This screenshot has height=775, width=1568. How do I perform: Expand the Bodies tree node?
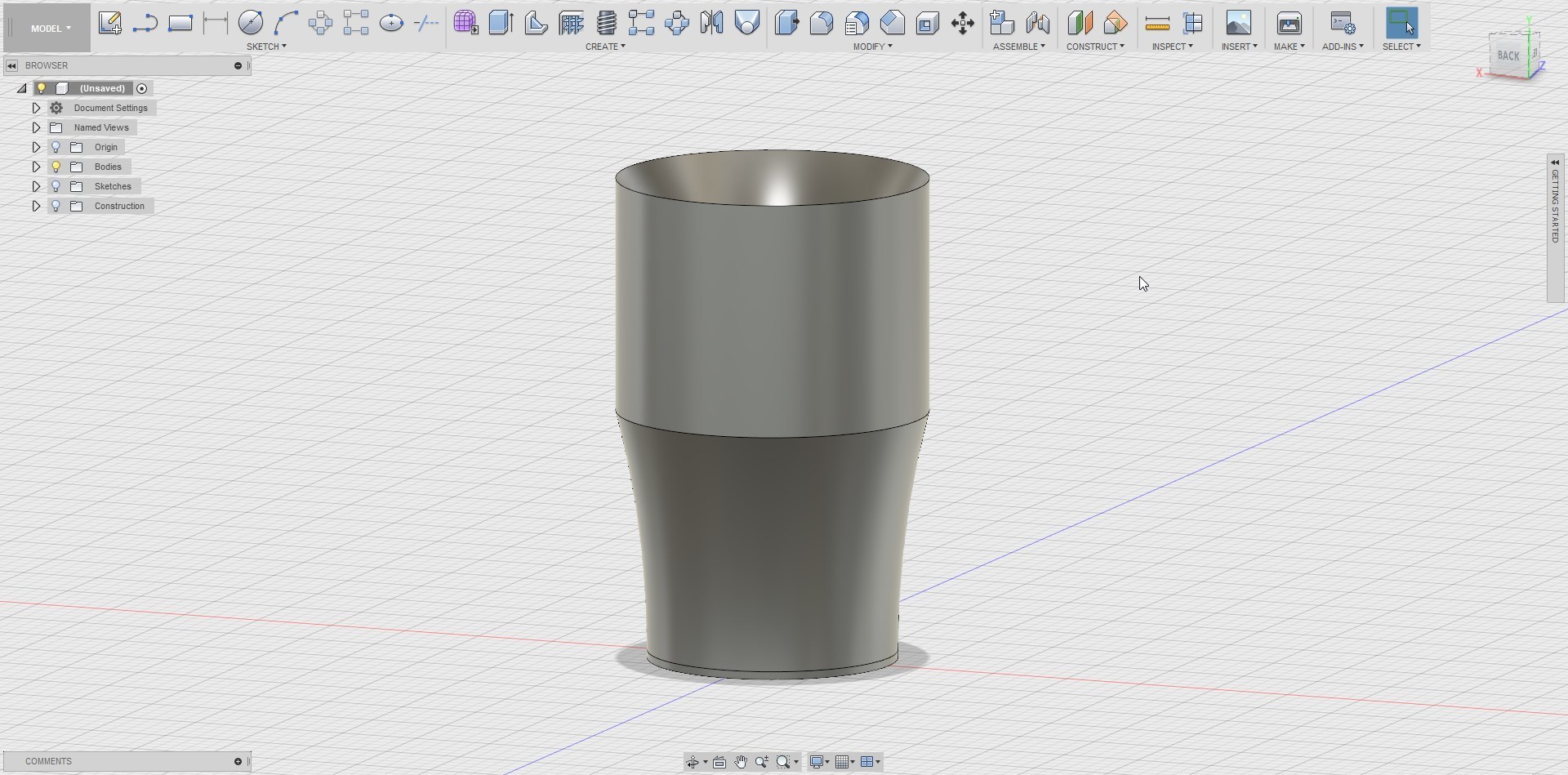pyautogui.click(x=36, y=167)
